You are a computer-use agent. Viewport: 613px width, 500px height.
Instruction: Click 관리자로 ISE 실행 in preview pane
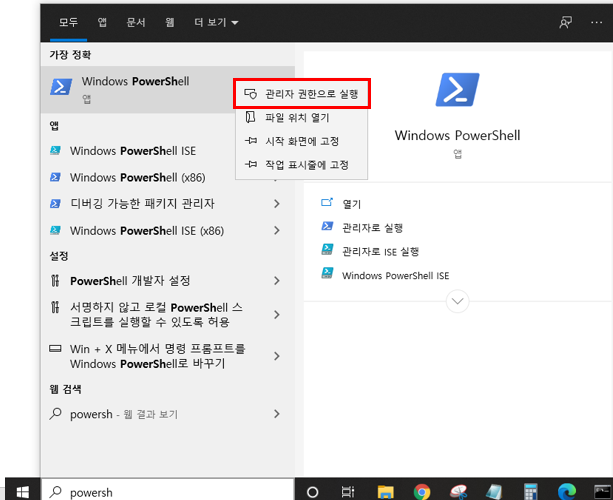coord(380,252)
